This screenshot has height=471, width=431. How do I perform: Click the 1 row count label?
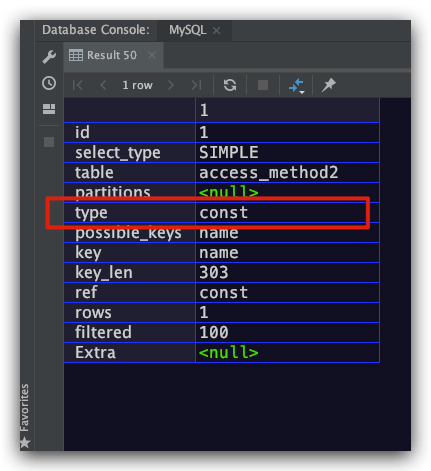(137, 85)
